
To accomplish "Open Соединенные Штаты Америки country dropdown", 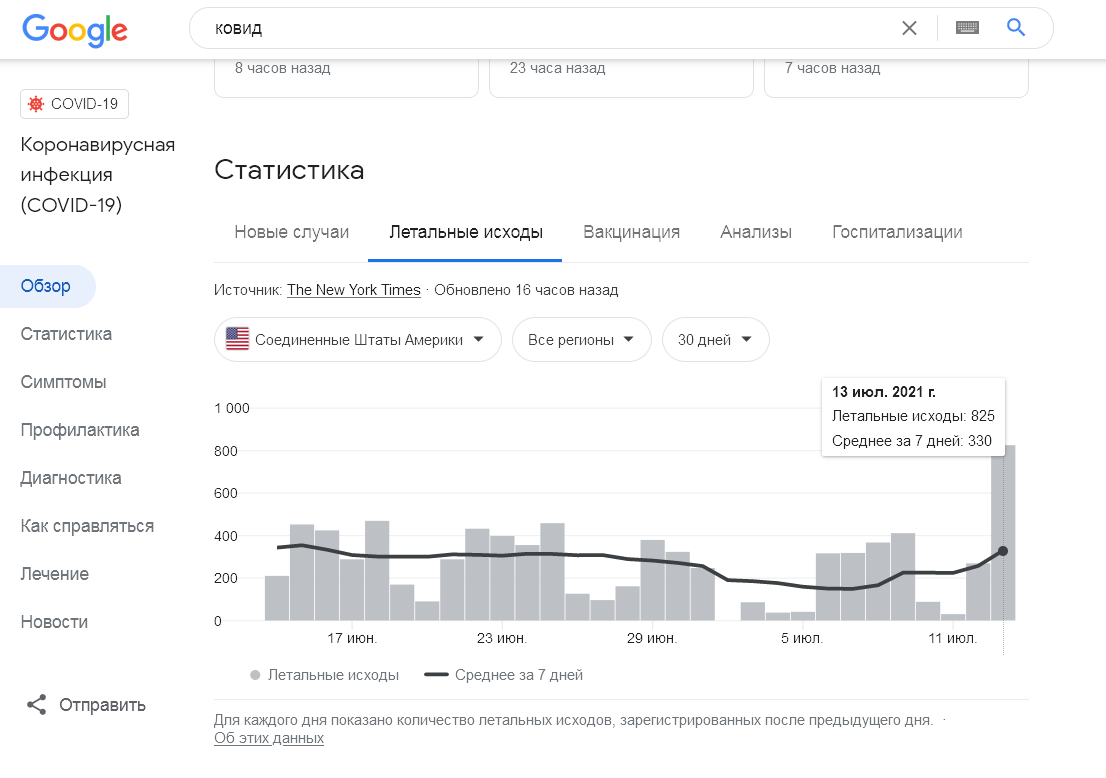I will (x=358, y=340).
